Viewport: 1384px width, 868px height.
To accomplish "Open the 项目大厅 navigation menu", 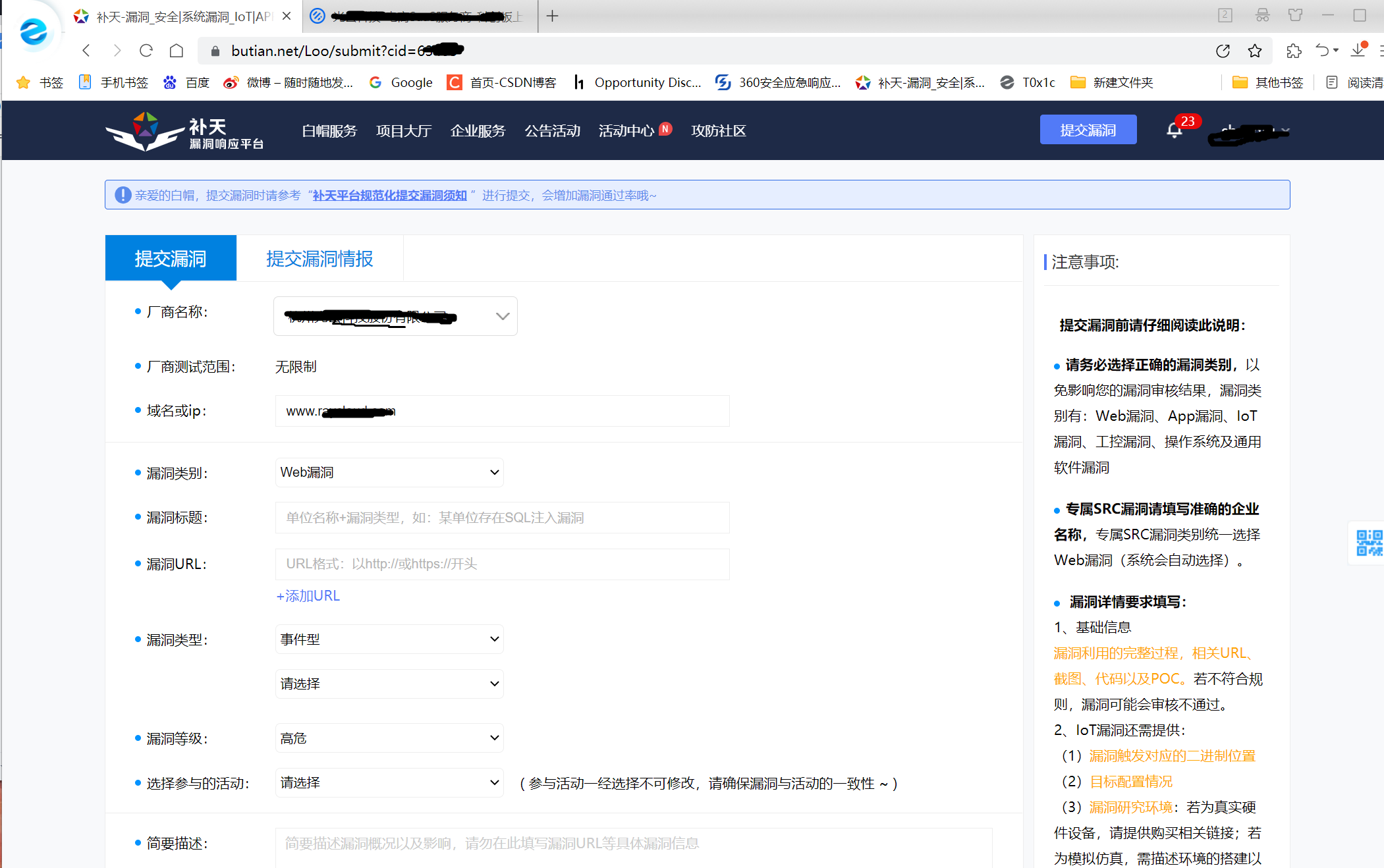I will point(403,130).
